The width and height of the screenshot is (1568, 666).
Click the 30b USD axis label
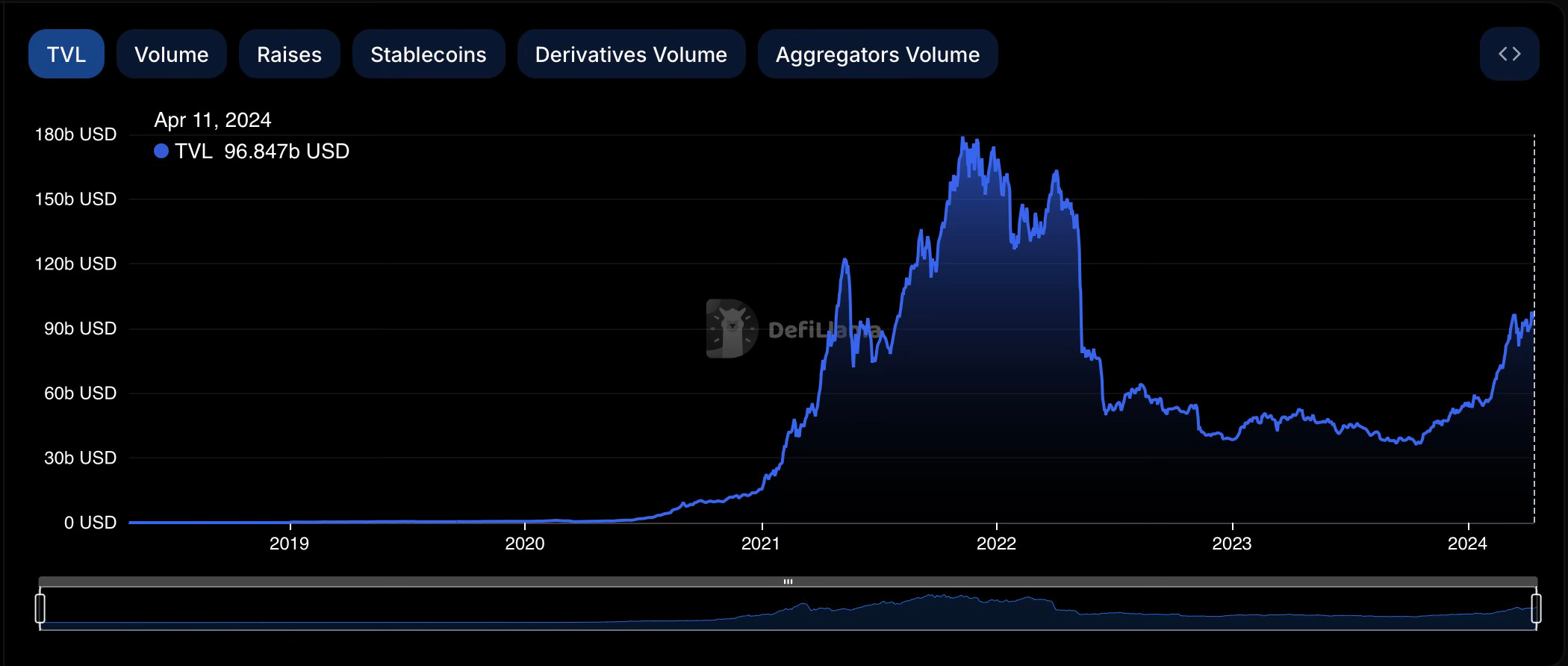[x=80, y=458]
